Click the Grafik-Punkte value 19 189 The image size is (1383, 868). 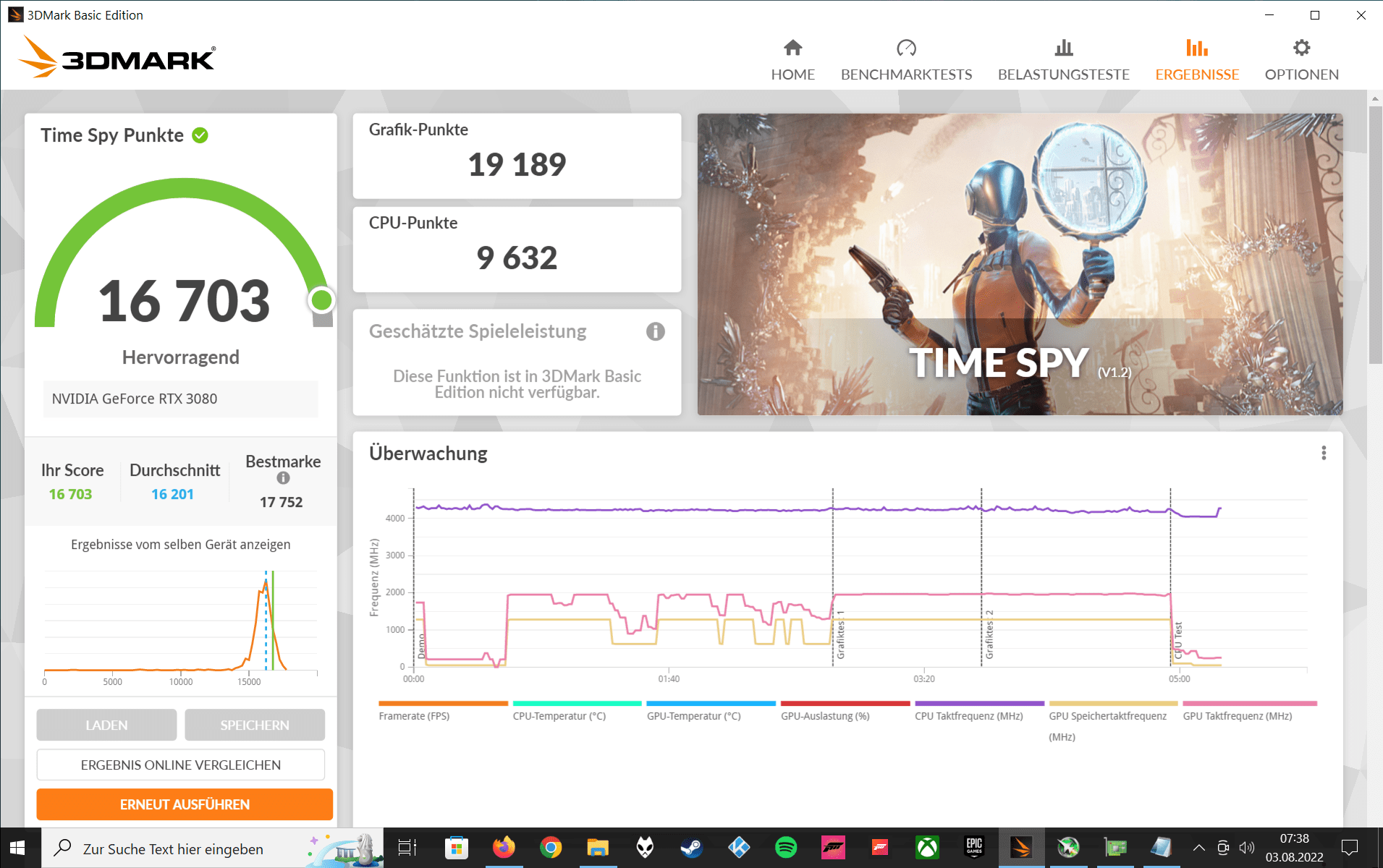pos(517,165)
